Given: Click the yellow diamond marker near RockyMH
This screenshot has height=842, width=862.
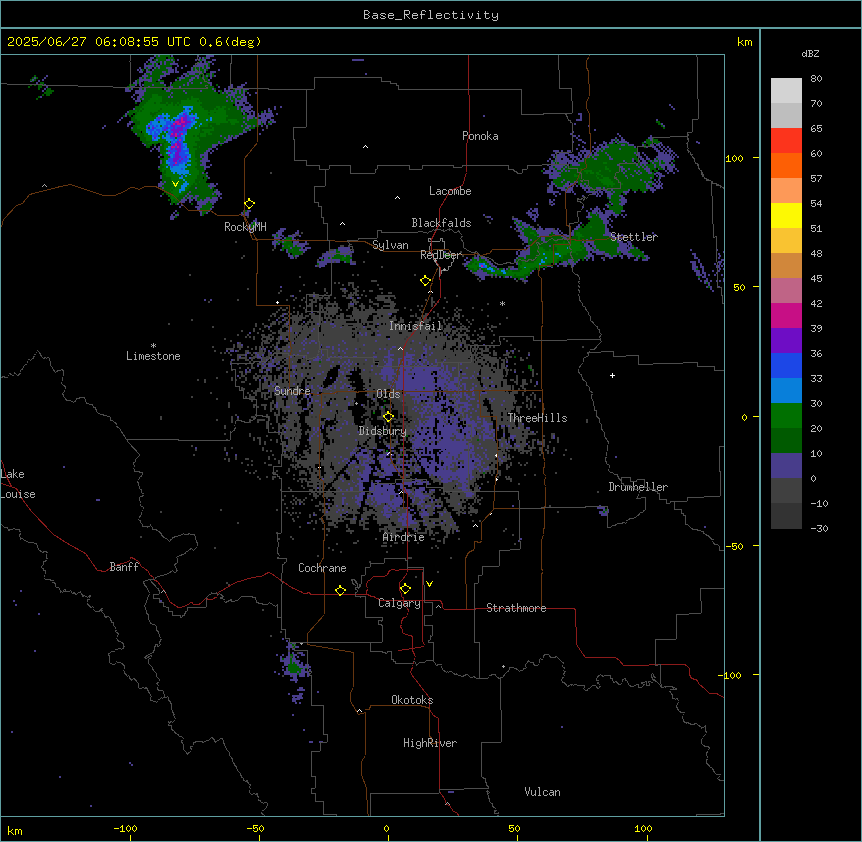Looking at the screenshot, I should [249, 204].
